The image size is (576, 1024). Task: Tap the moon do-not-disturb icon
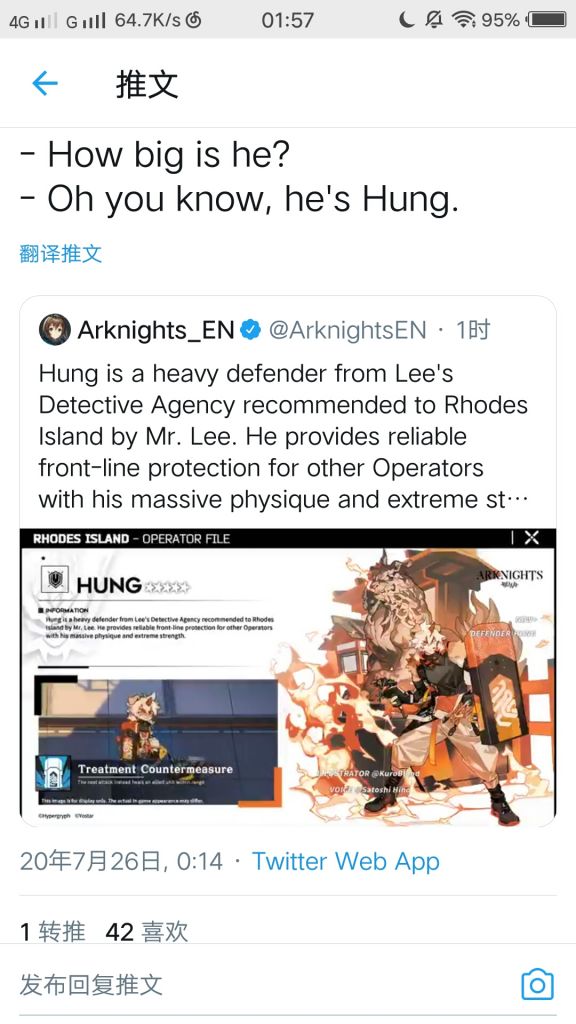[x=406, y=20]
